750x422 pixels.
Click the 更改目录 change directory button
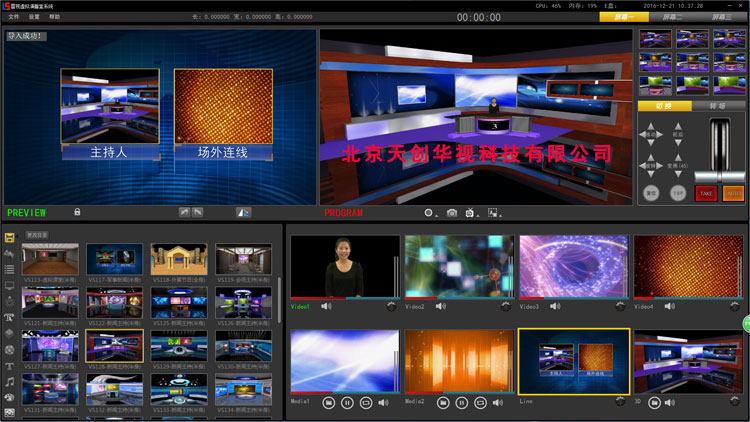[x=35, y=235]
